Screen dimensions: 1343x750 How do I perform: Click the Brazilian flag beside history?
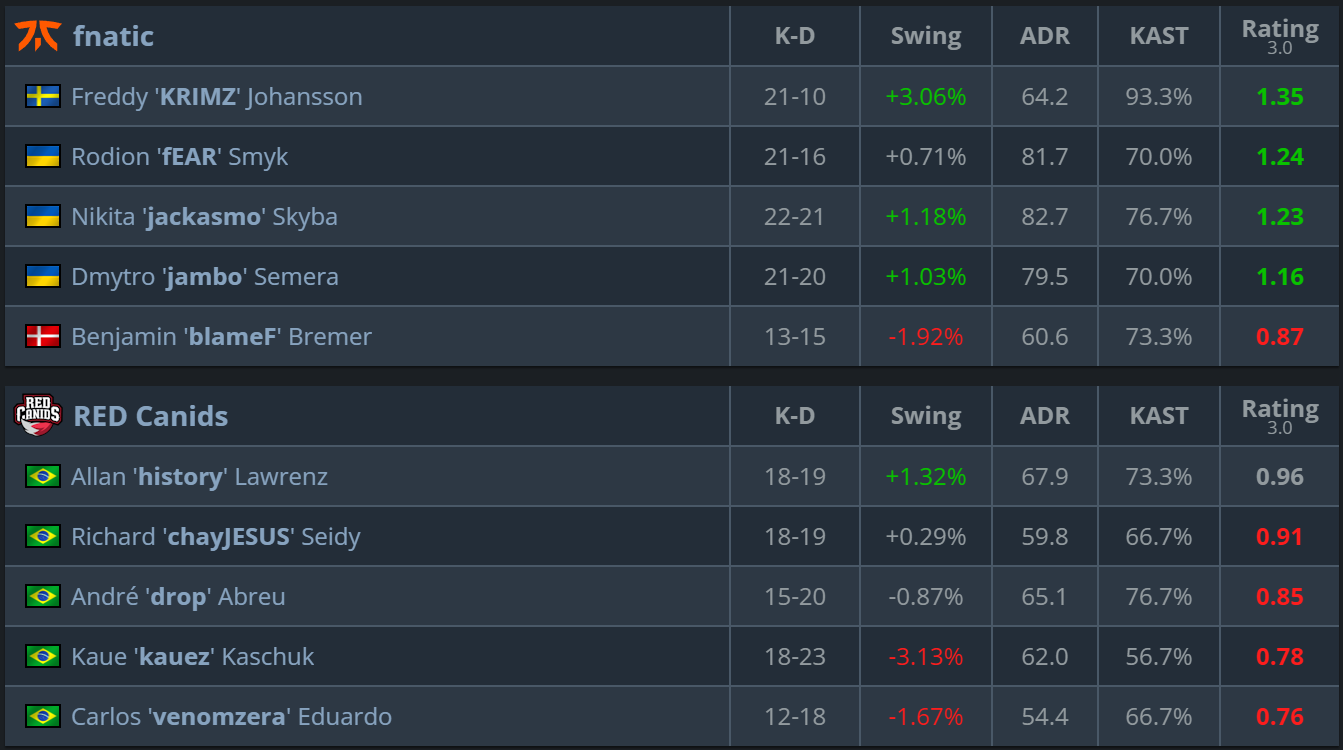[43, 476]
